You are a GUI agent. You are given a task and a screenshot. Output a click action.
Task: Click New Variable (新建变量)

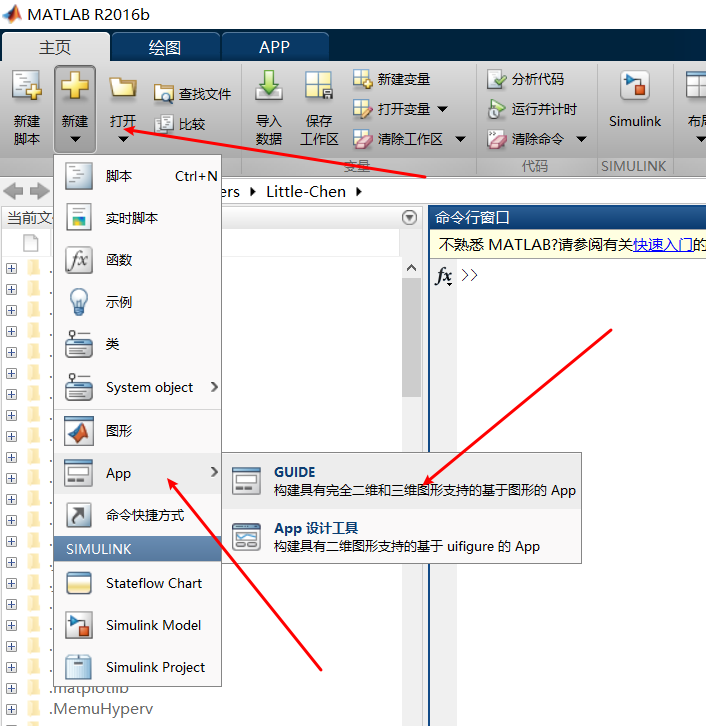coord(392,79)
